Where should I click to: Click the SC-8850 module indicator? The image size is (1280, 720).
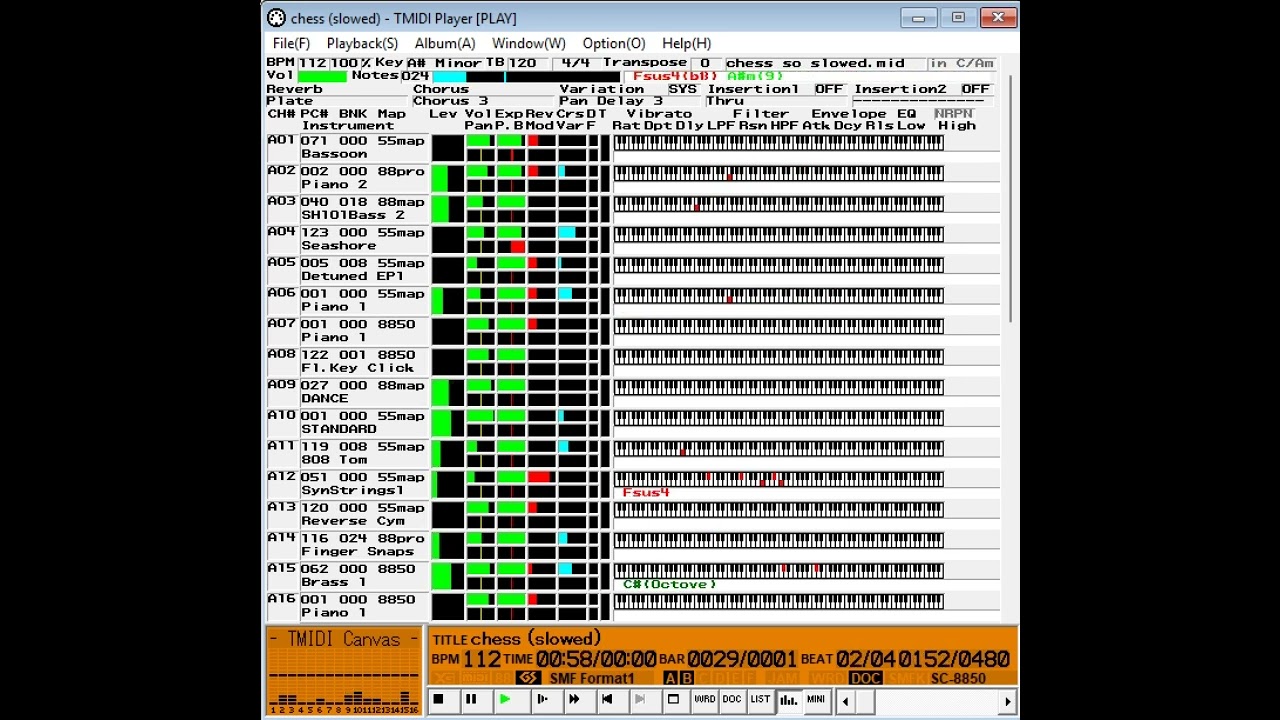pyautogui.click(x=958, y=678)
